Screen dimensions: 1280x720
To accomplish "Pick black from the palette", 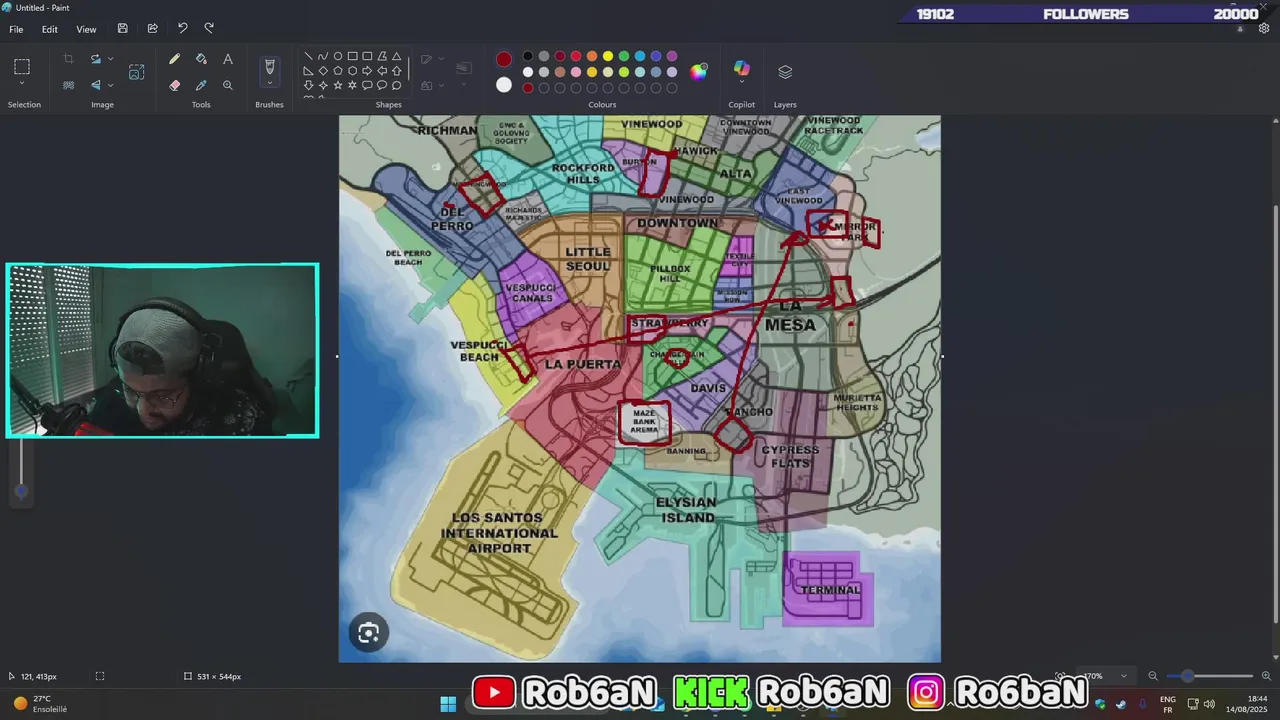I will tap(528, 56).
